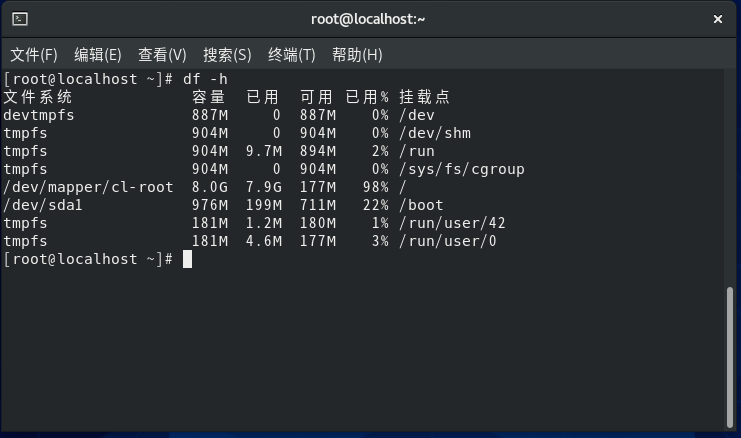Image resolution: width=741 pixels, height=438 pixels.
Task: Click the devtmpfs filesystem name
Action: [39, 115]
